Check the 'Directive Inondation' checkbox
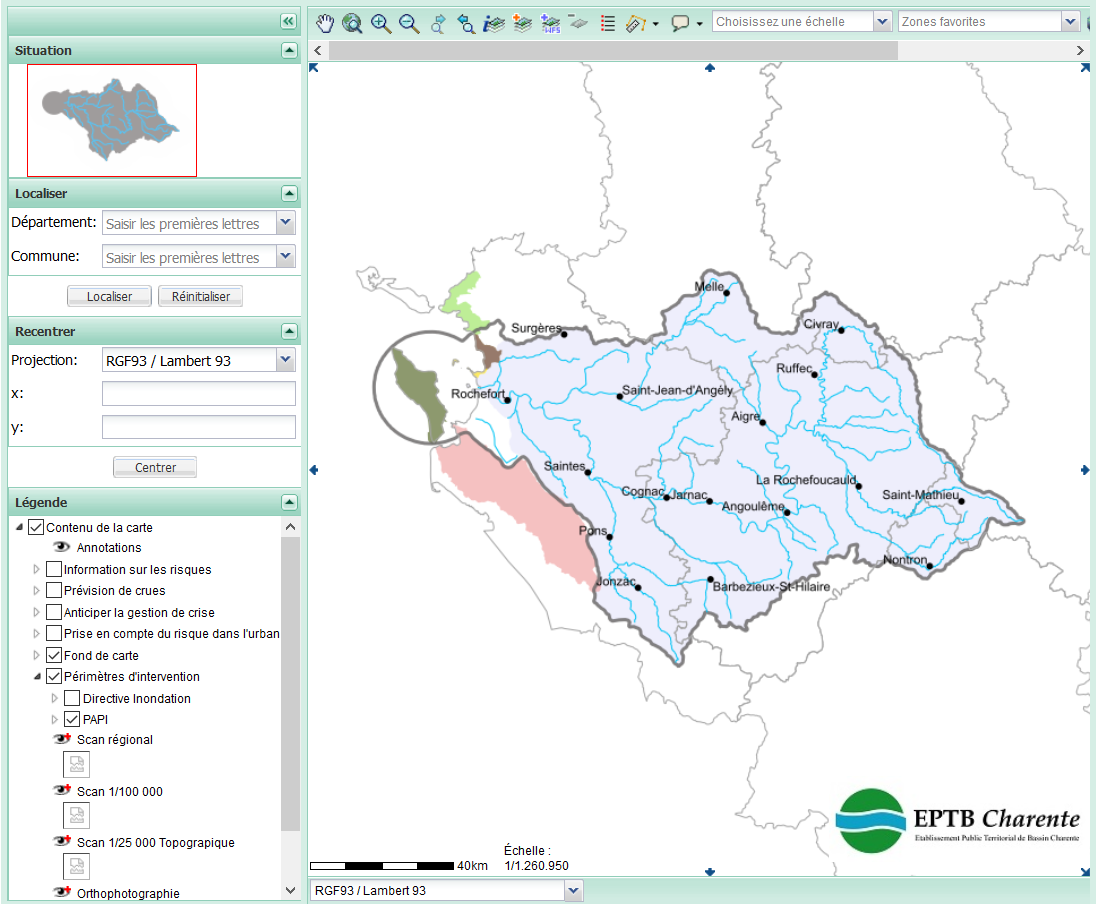This screenshot has width=1096, height=904. tap(72, 699)
